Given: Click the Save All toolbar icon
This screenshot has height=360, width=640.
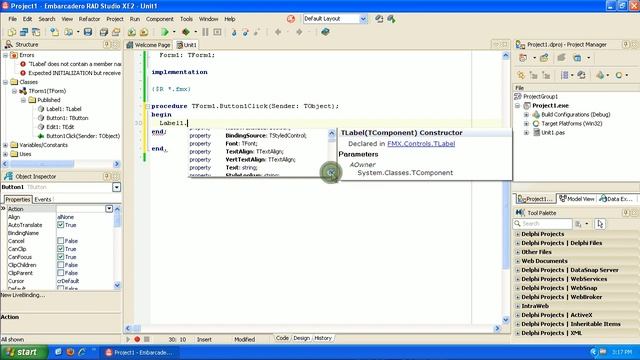Looking at the screenshot, I should [104, 32].
